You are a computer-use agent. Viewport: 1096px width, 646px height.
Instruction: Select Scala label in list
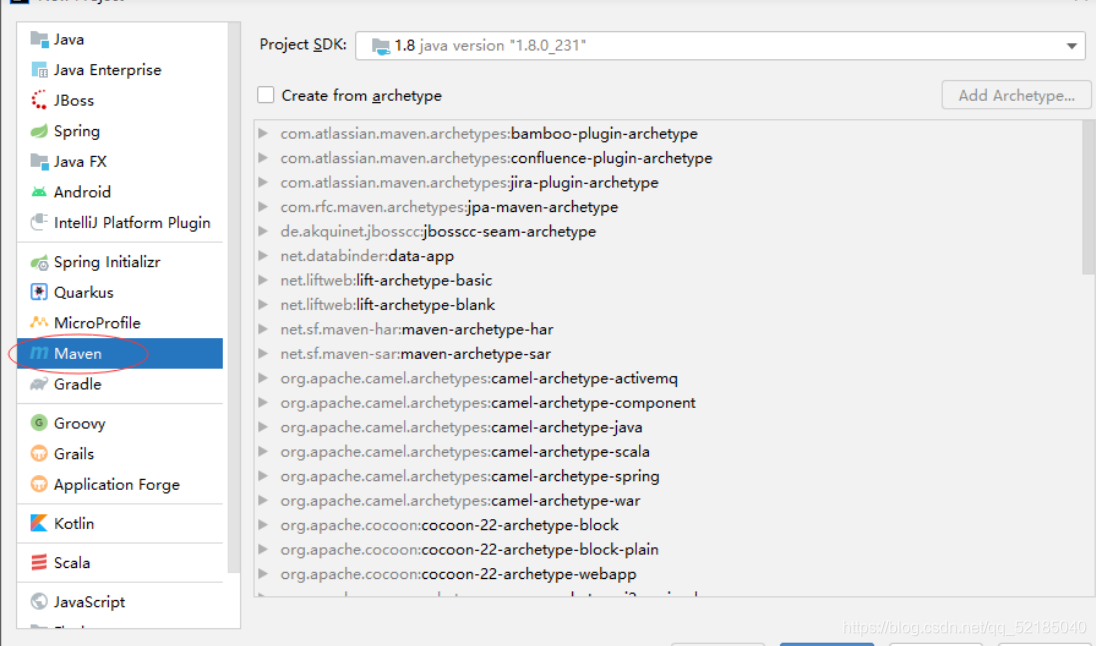coord(72,563)
